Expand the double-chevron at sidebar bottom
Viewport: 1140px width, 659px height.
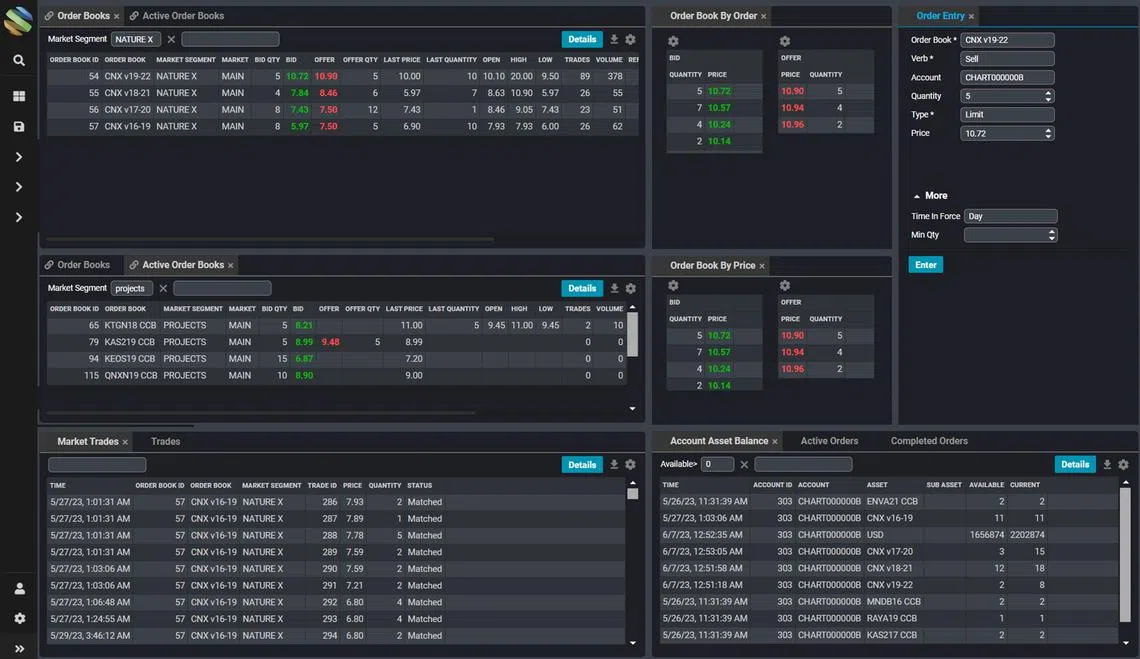(19, 649)
